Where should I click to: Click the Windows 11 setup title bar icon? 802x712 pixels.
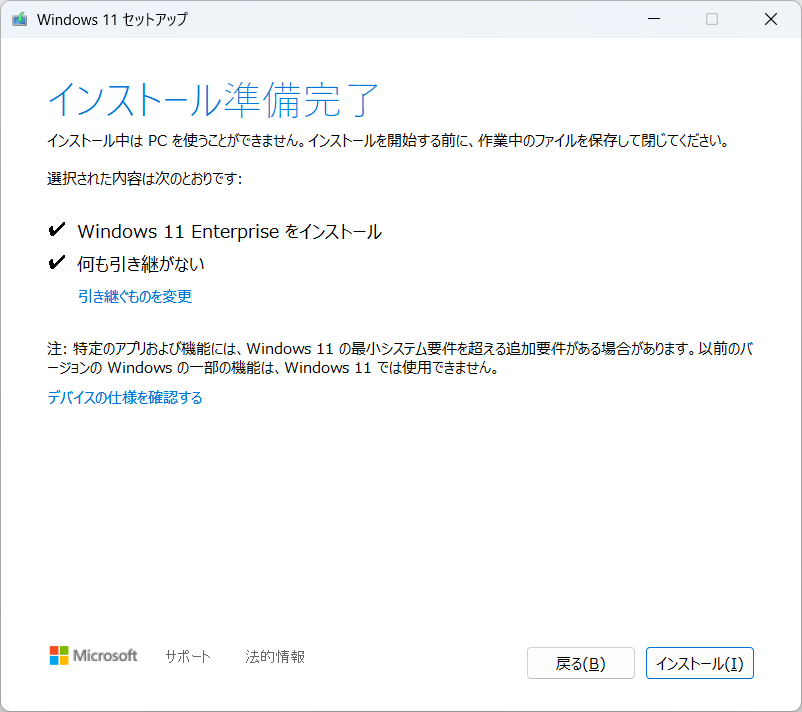pos(19,19)
